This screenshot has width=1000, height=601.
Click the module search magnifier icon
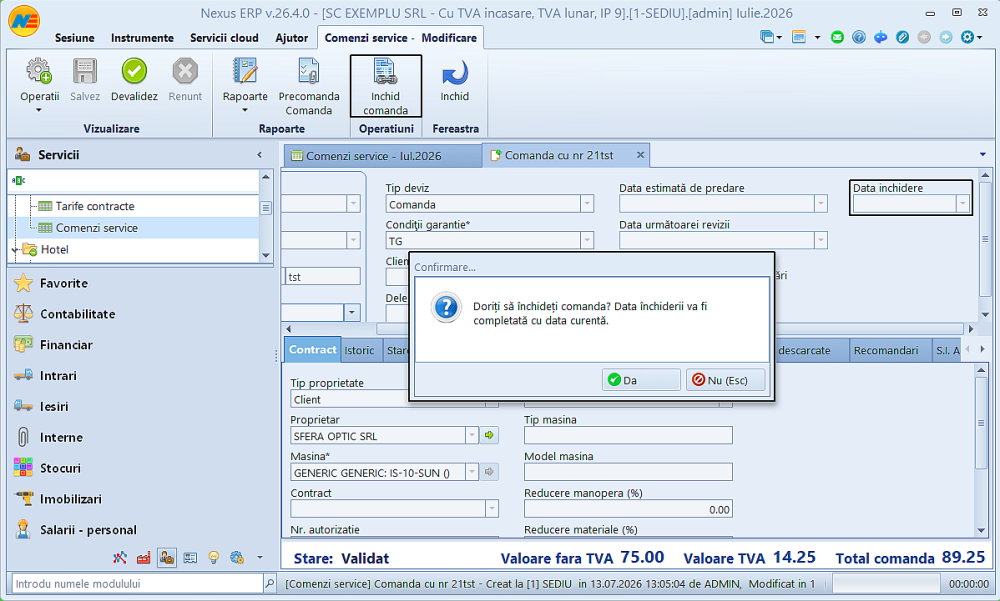pyautogui.click(x=270, y=583)
